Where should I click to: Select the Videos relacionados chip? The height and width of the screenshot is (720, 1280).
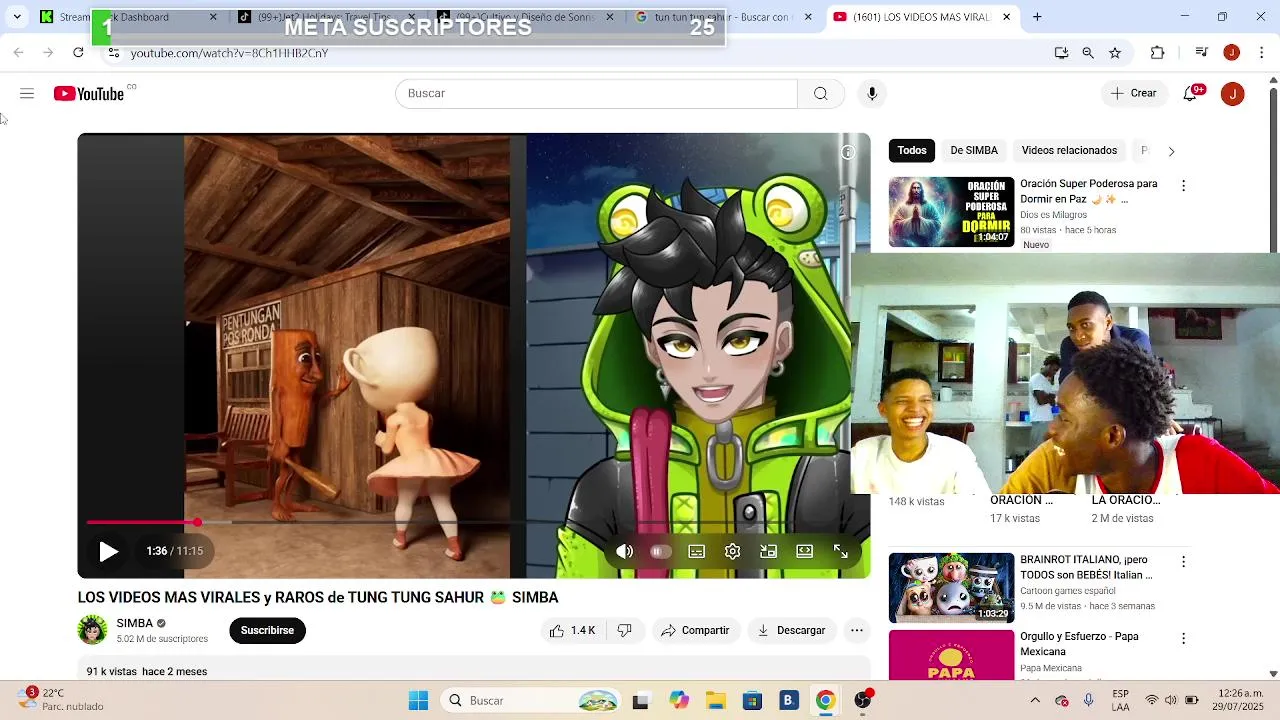click(x=1069, y=150)
